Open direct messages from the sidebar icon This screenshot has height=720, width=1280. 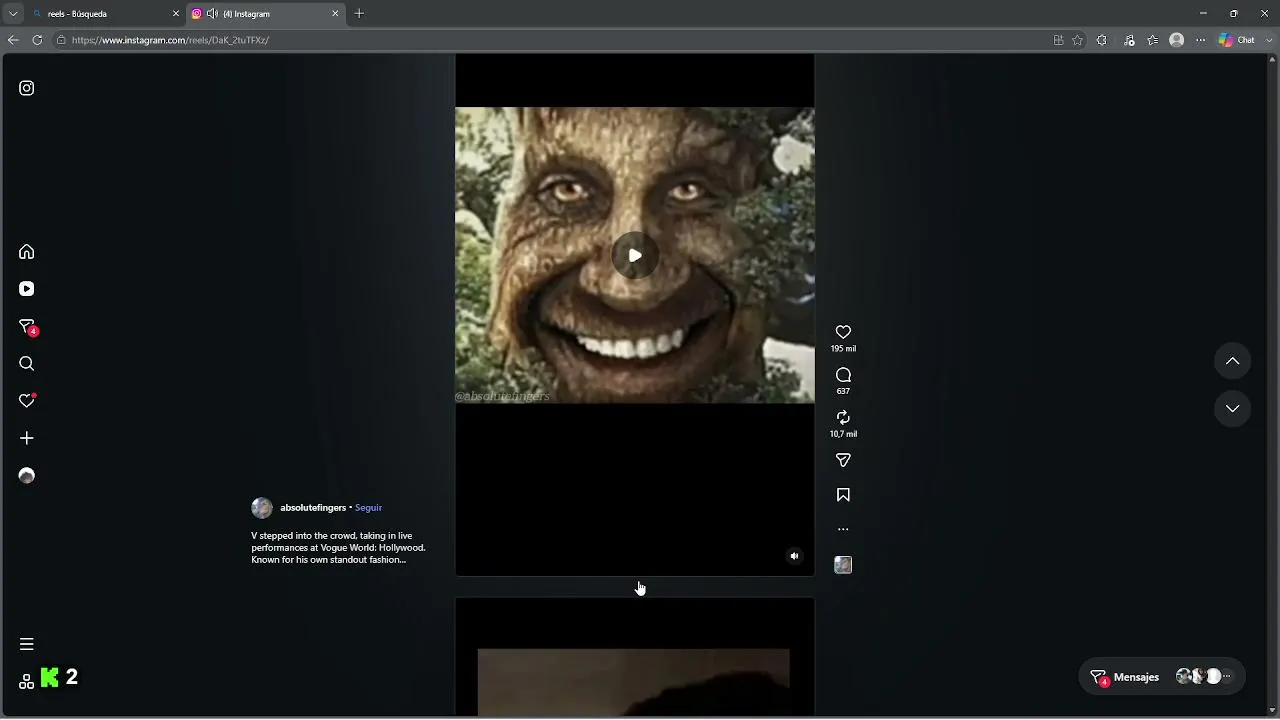tap(28, 327)
